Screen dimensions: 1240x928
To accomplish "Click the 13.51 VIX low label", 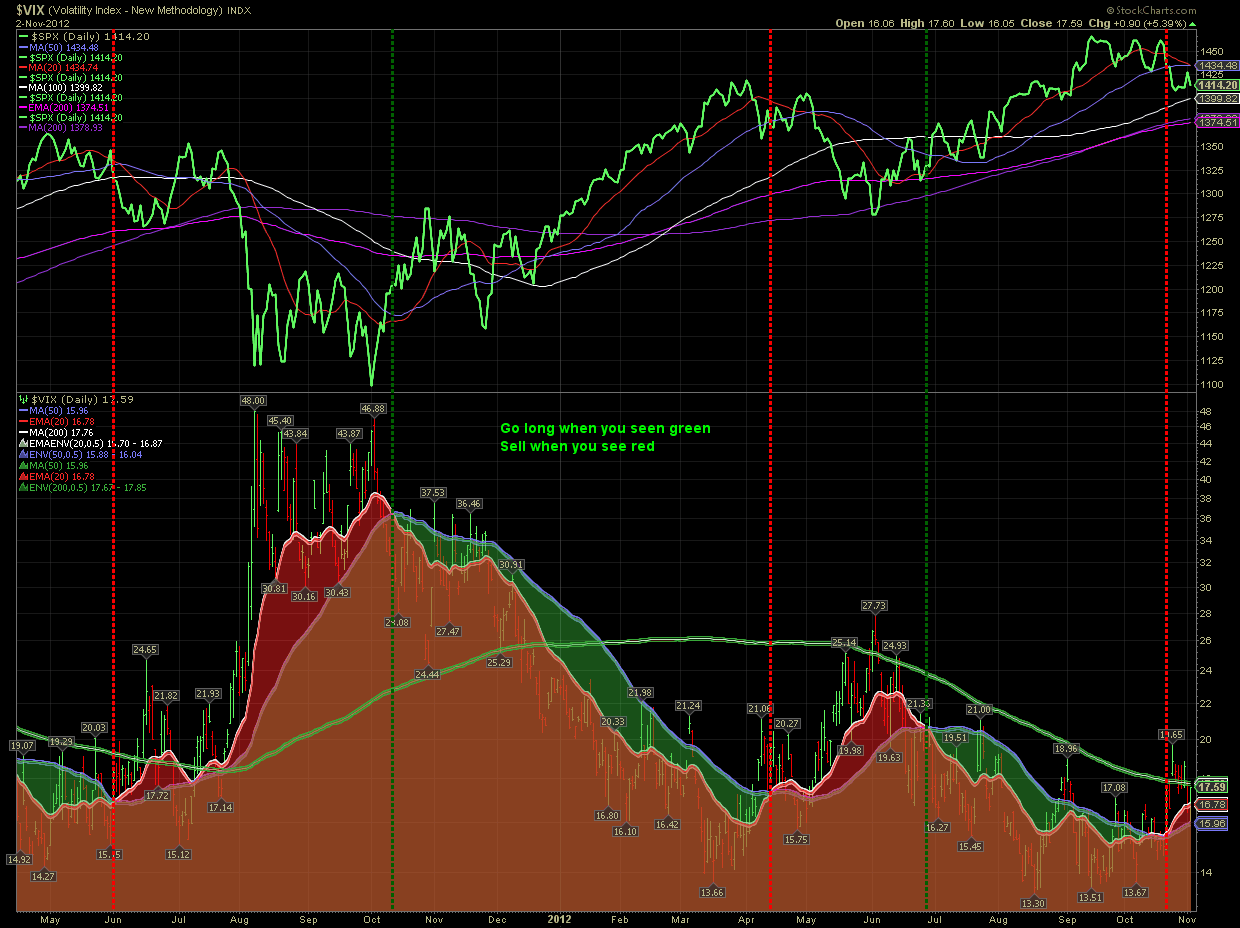I will tap(1090, 897).
